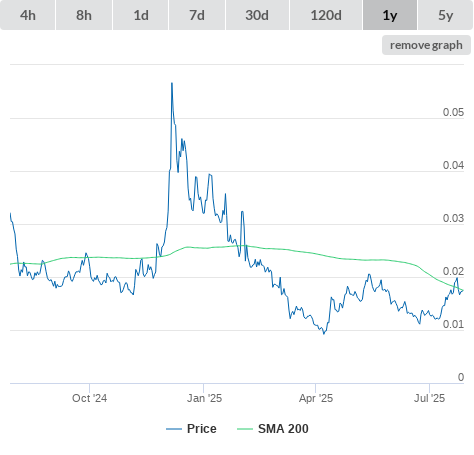Image resolution: width=474 pixels, height=455 pixels.
Task: Click the Oct '24 axis label
Action: pyautogui.click(x=89, y=398)
